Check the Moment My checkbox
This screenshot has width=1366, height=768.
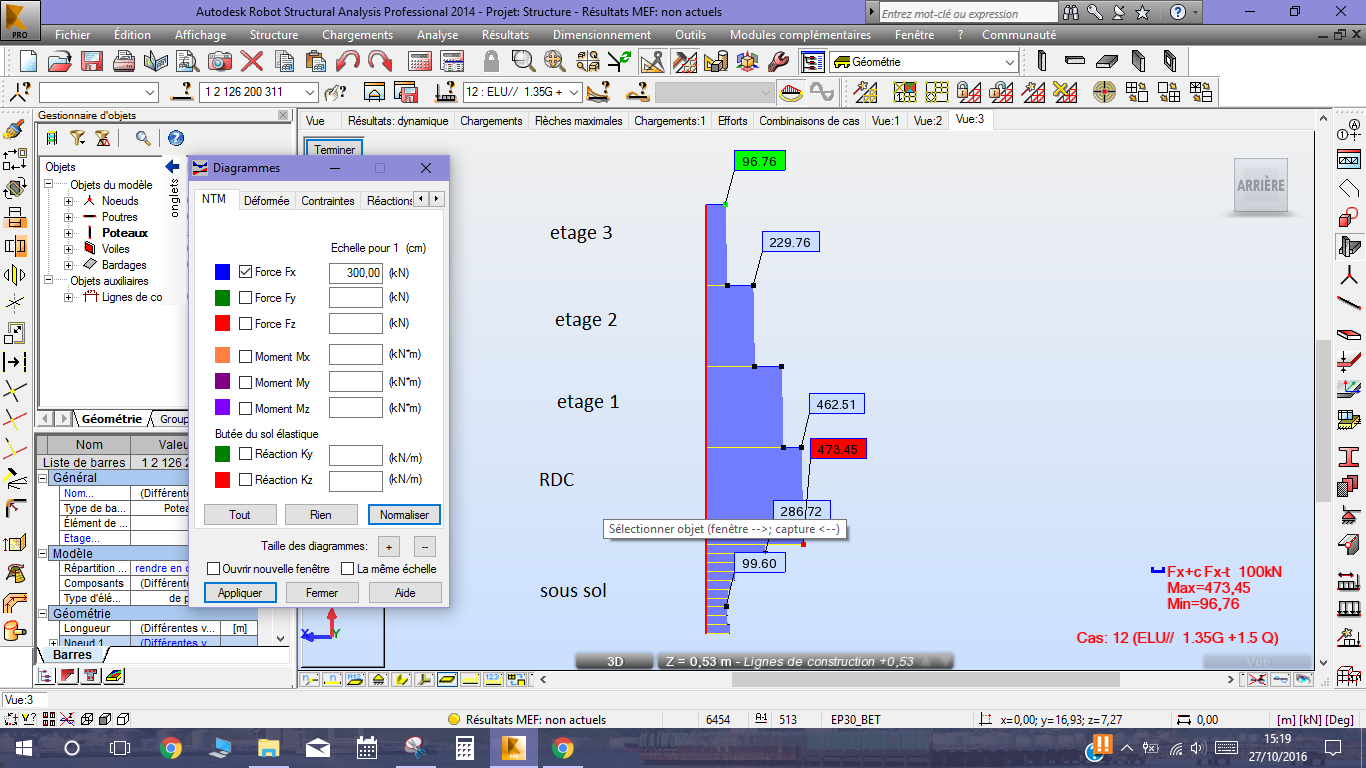click(x=245, y=383)
